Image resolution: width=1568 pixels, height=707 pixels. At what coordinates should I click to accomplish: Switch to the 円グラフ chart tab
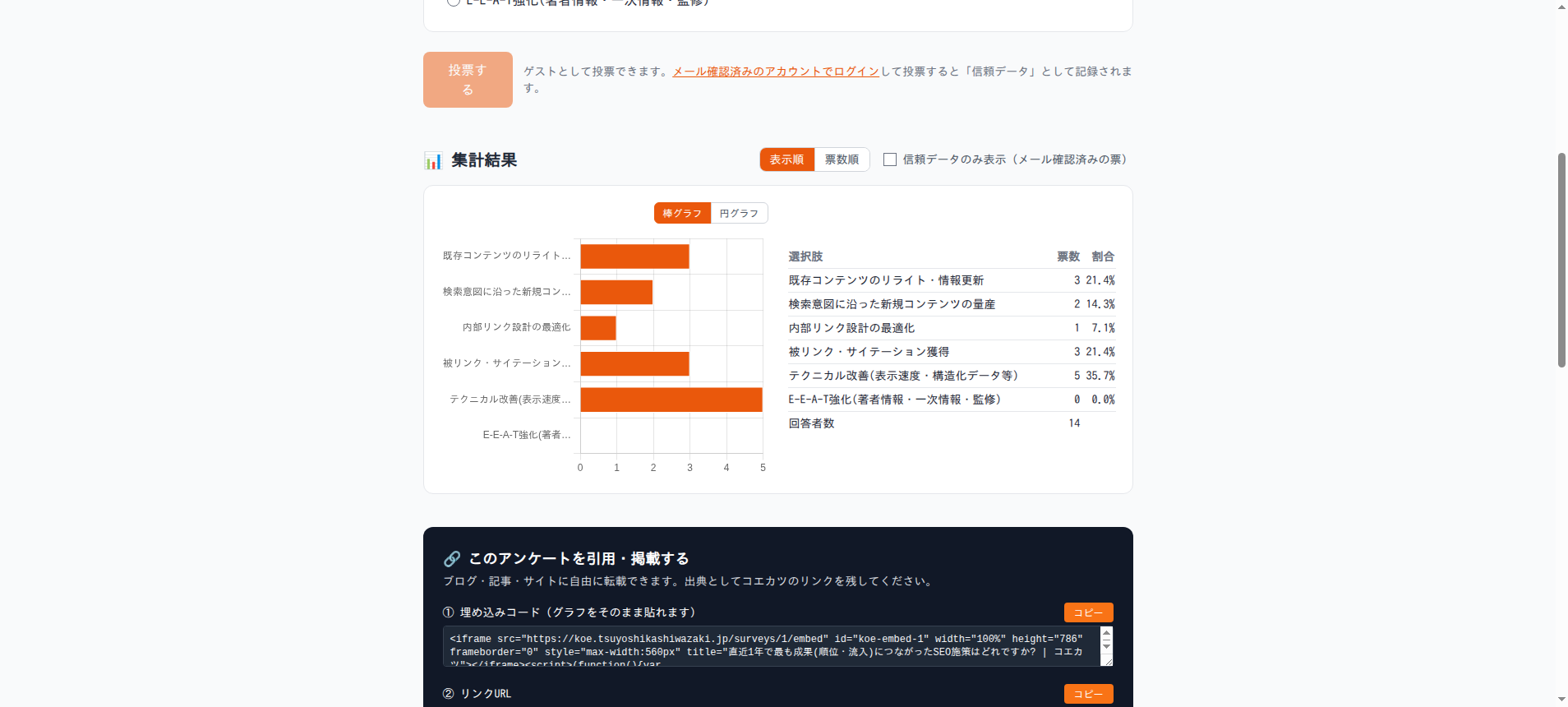(739, 213)
